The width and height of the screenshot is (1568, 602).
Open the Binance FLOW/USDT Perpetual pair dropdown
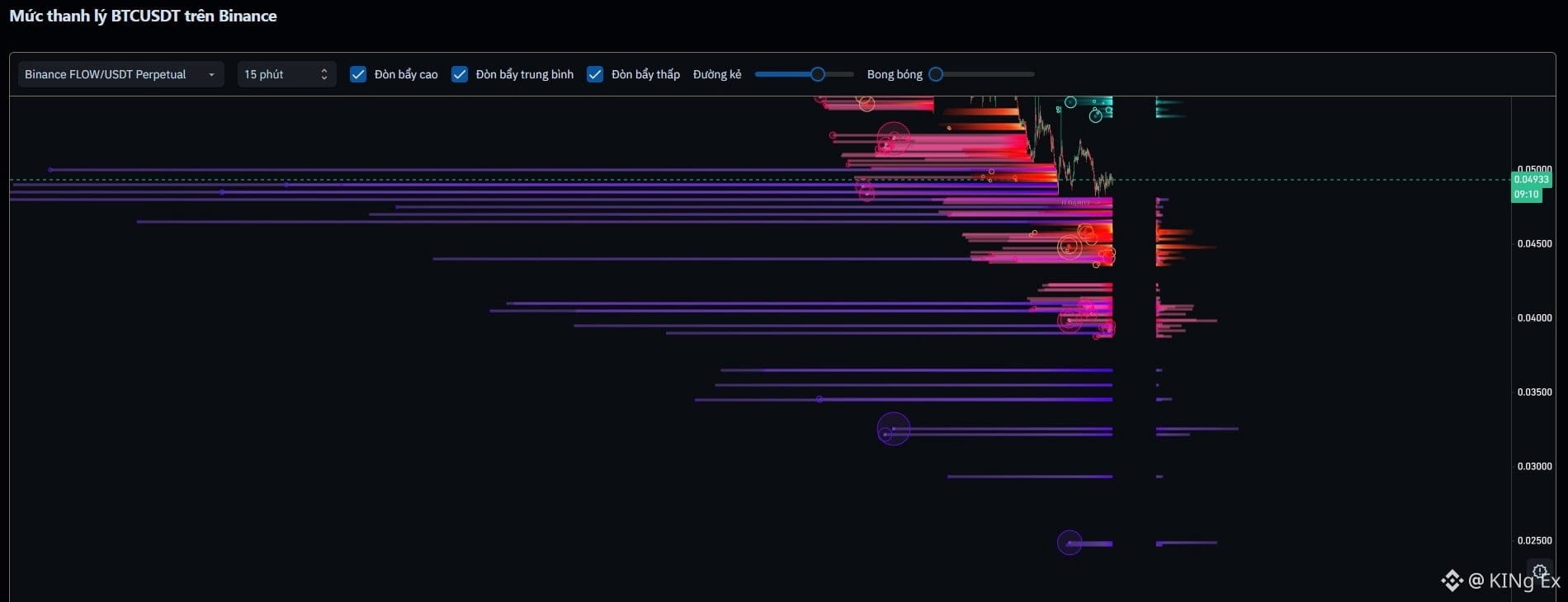point(120,74)
